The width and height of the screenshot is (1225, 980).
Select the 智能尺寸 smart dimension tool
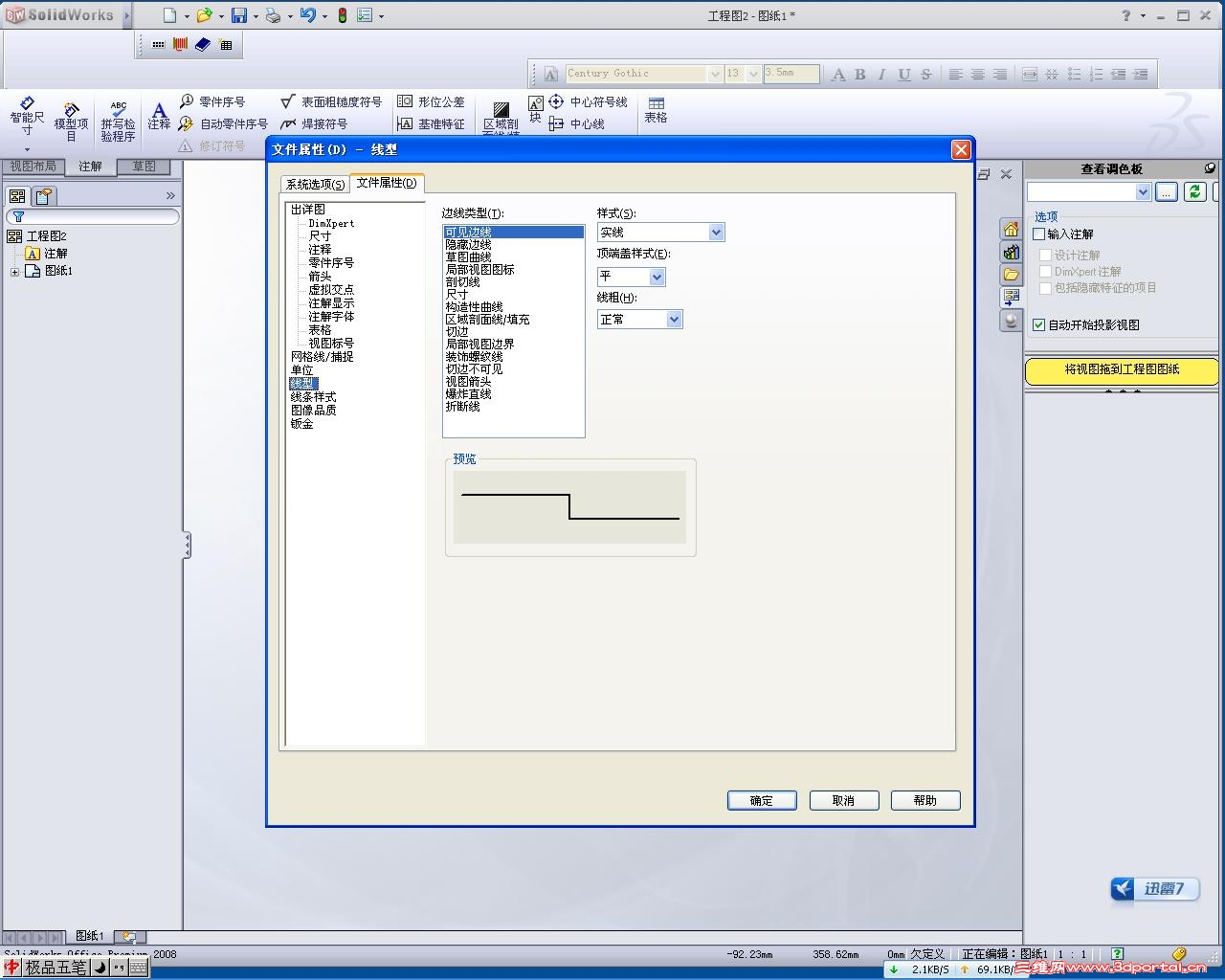(x=27, y=117)
